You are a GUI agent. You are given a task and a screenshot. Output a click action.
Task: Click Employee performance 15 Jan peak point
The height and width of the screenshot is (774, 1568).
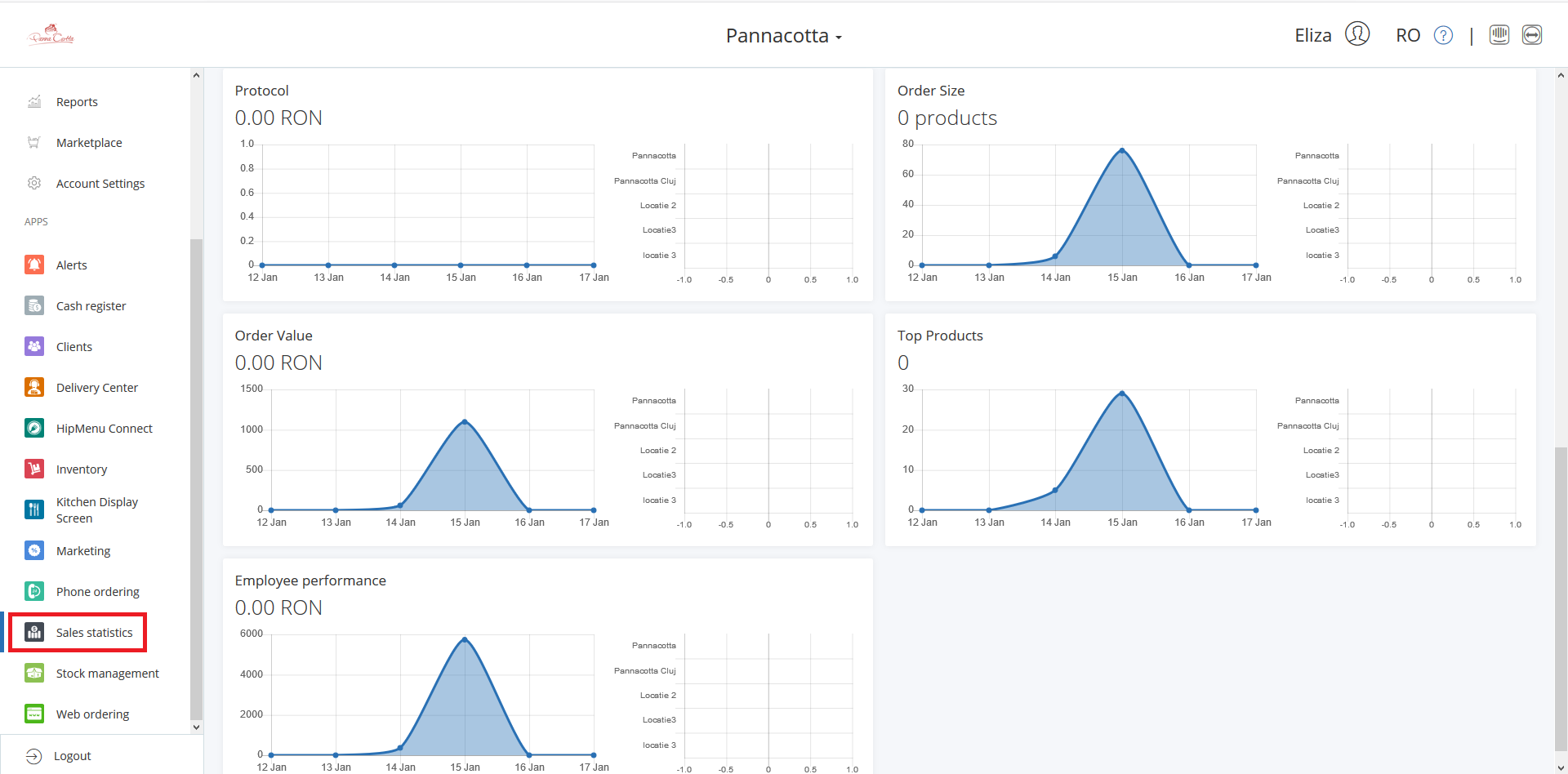[465, 639]
